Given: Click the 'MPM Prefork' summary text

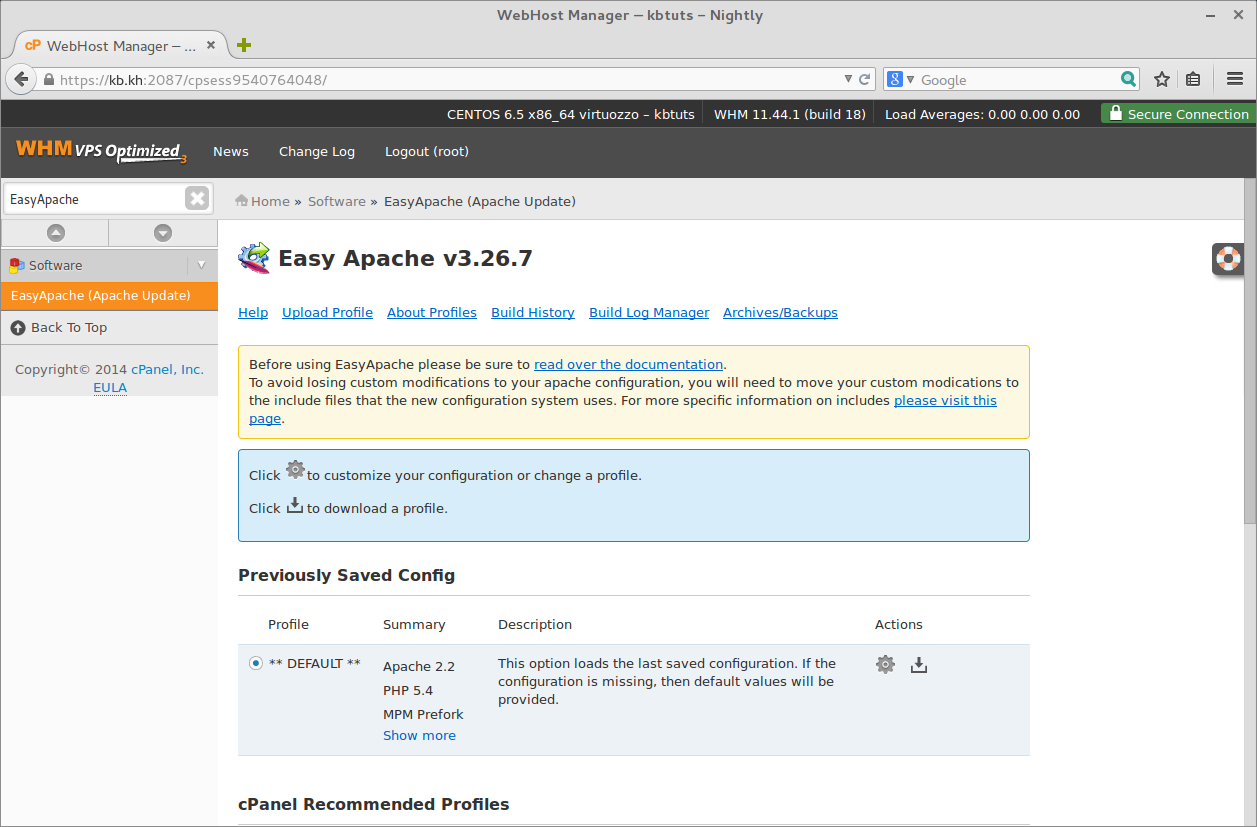Looking at the screenshot, I should (423, 714).
